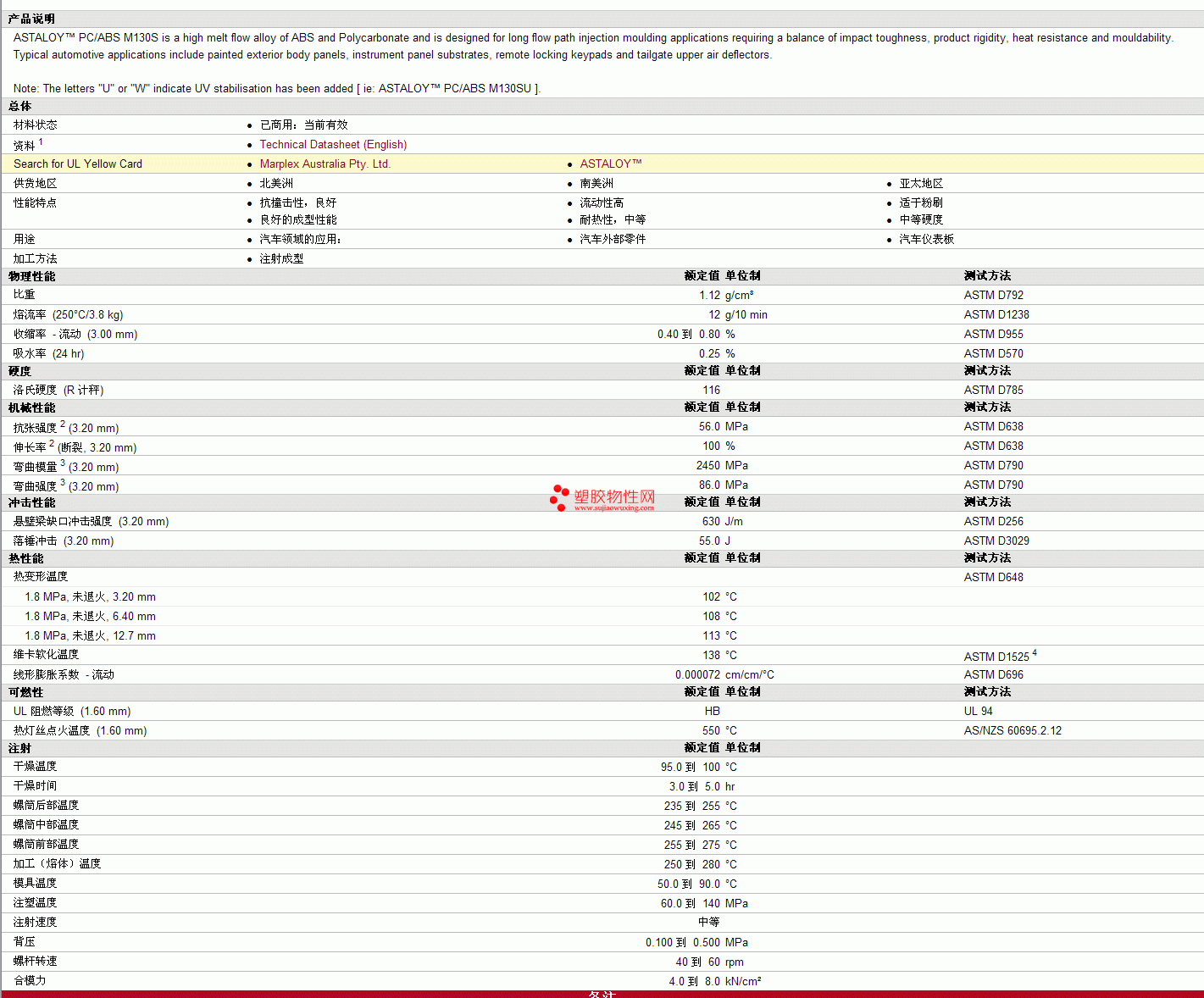Click the drying time value 3.0 到 5.0 hr

coord(702,787)
